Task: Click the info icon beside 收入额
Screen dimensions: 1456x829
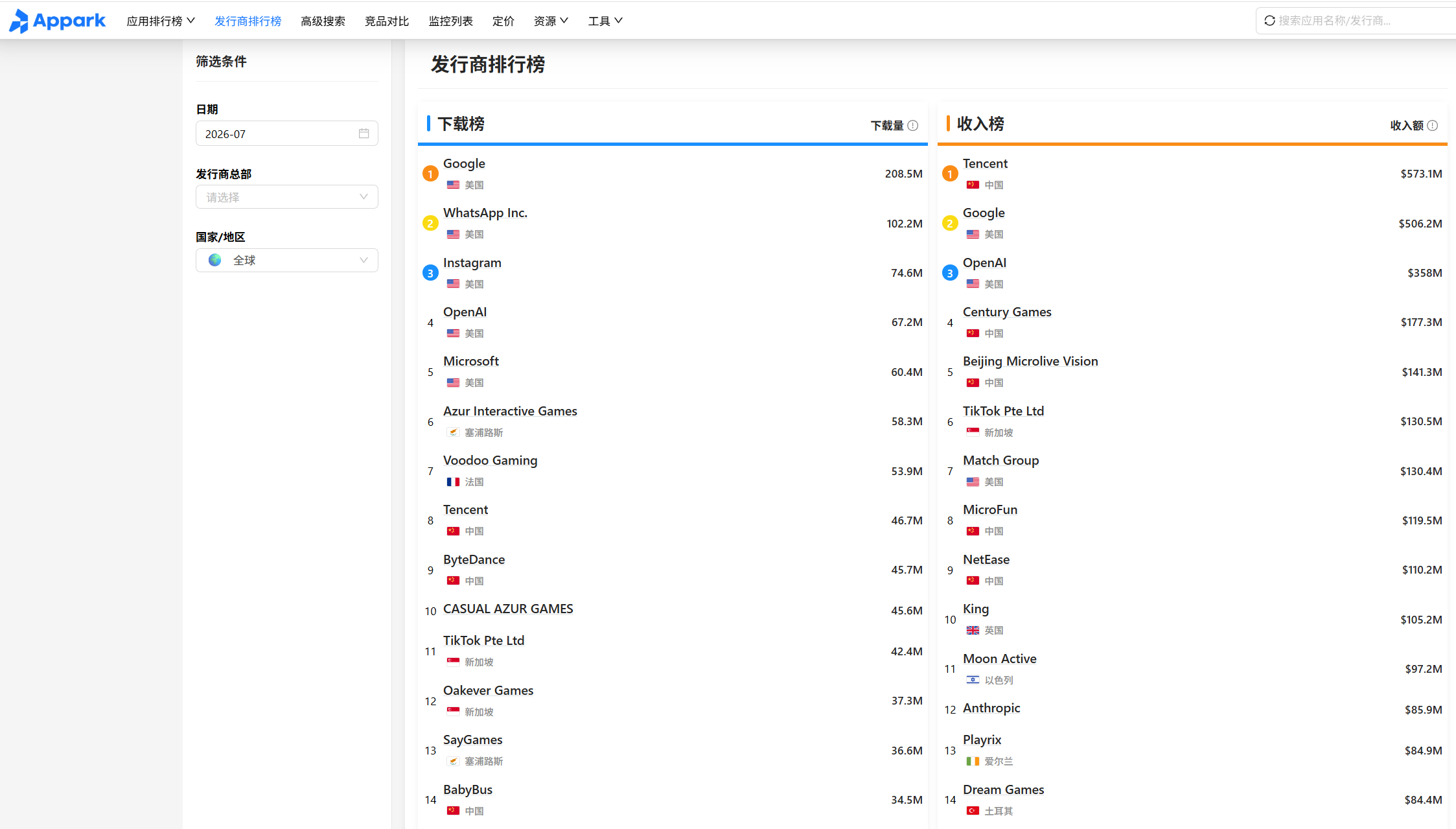Action: pos(1433,126)
